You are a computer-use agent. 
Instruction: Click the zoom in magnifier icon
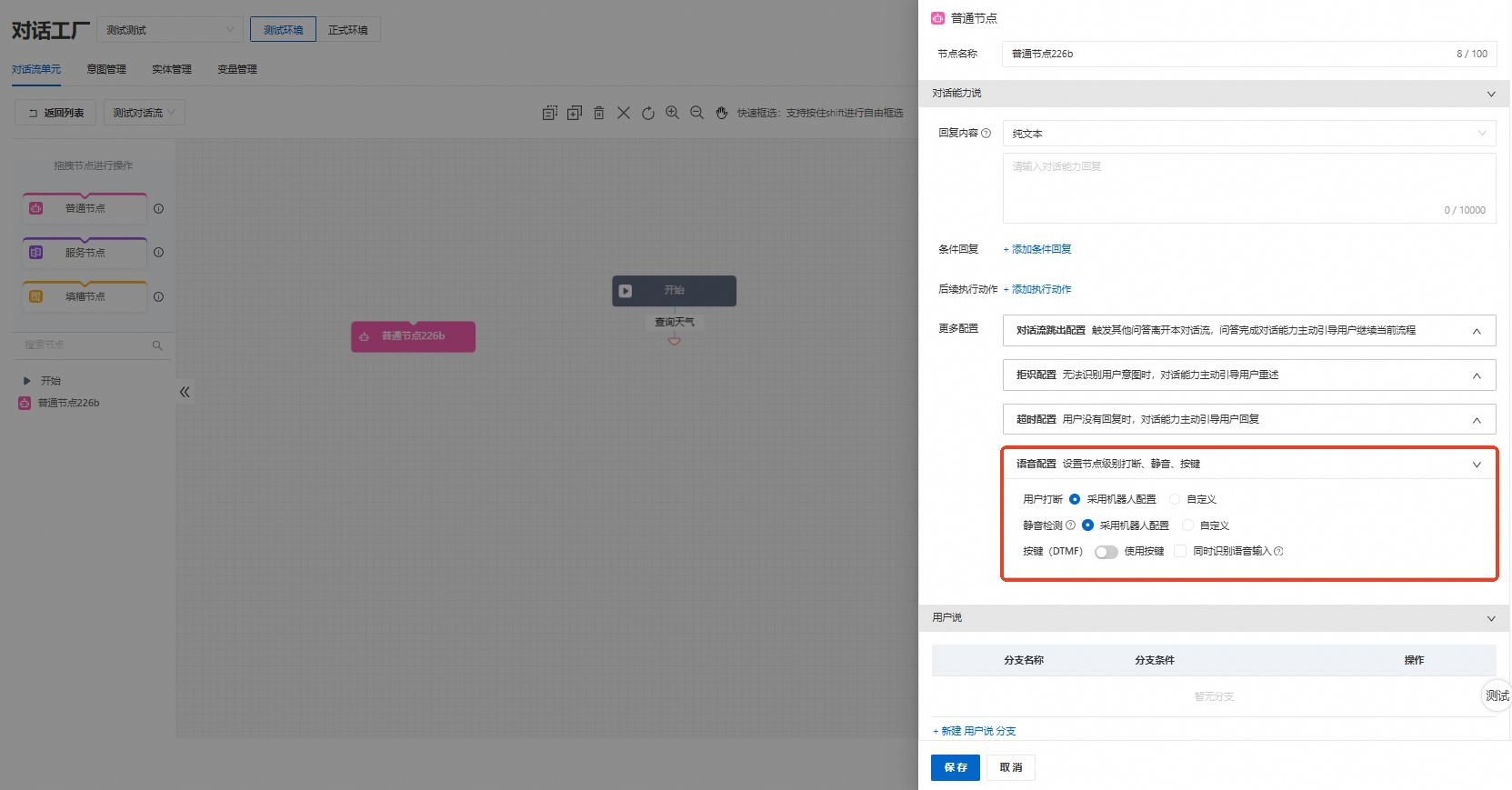point(672,113)
